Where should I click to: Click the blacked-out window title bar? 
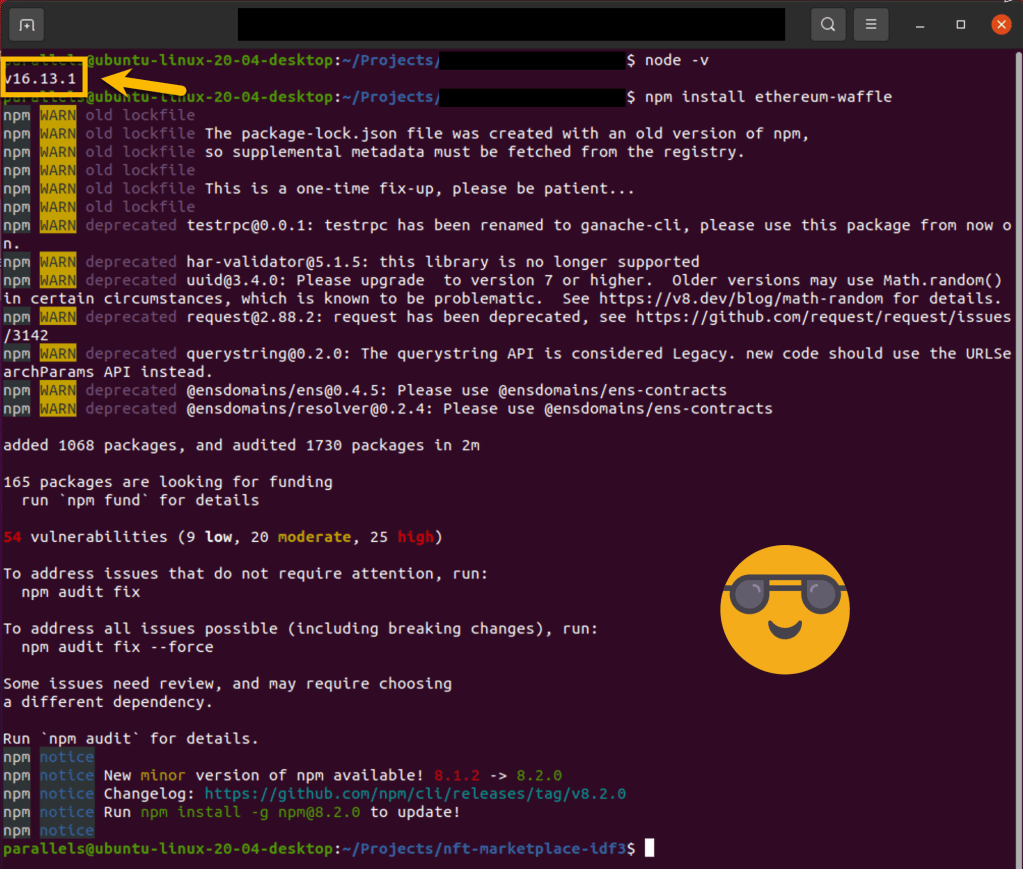pos(510,24)
